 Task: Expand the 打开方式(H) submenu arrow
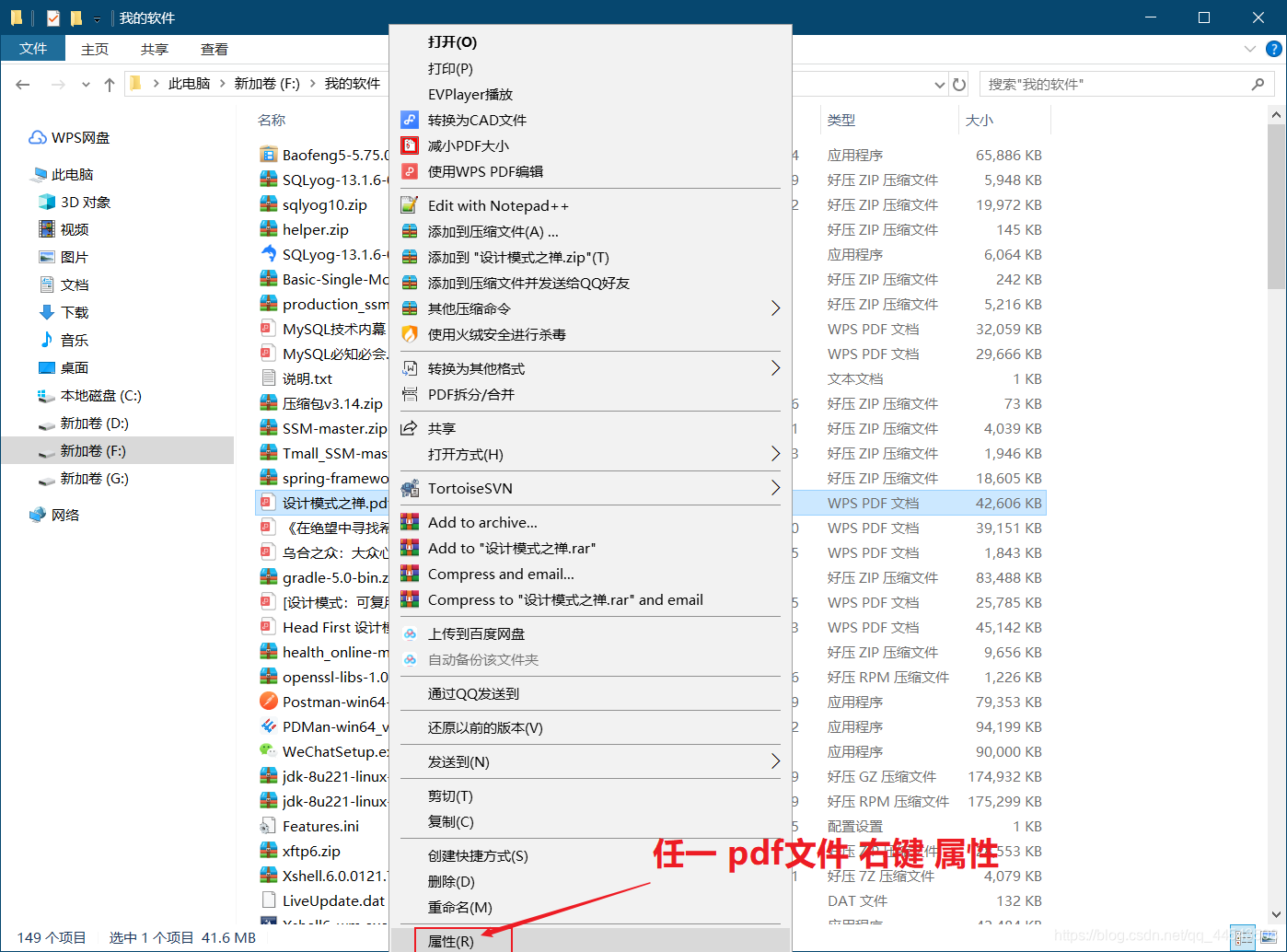[775, 454]
